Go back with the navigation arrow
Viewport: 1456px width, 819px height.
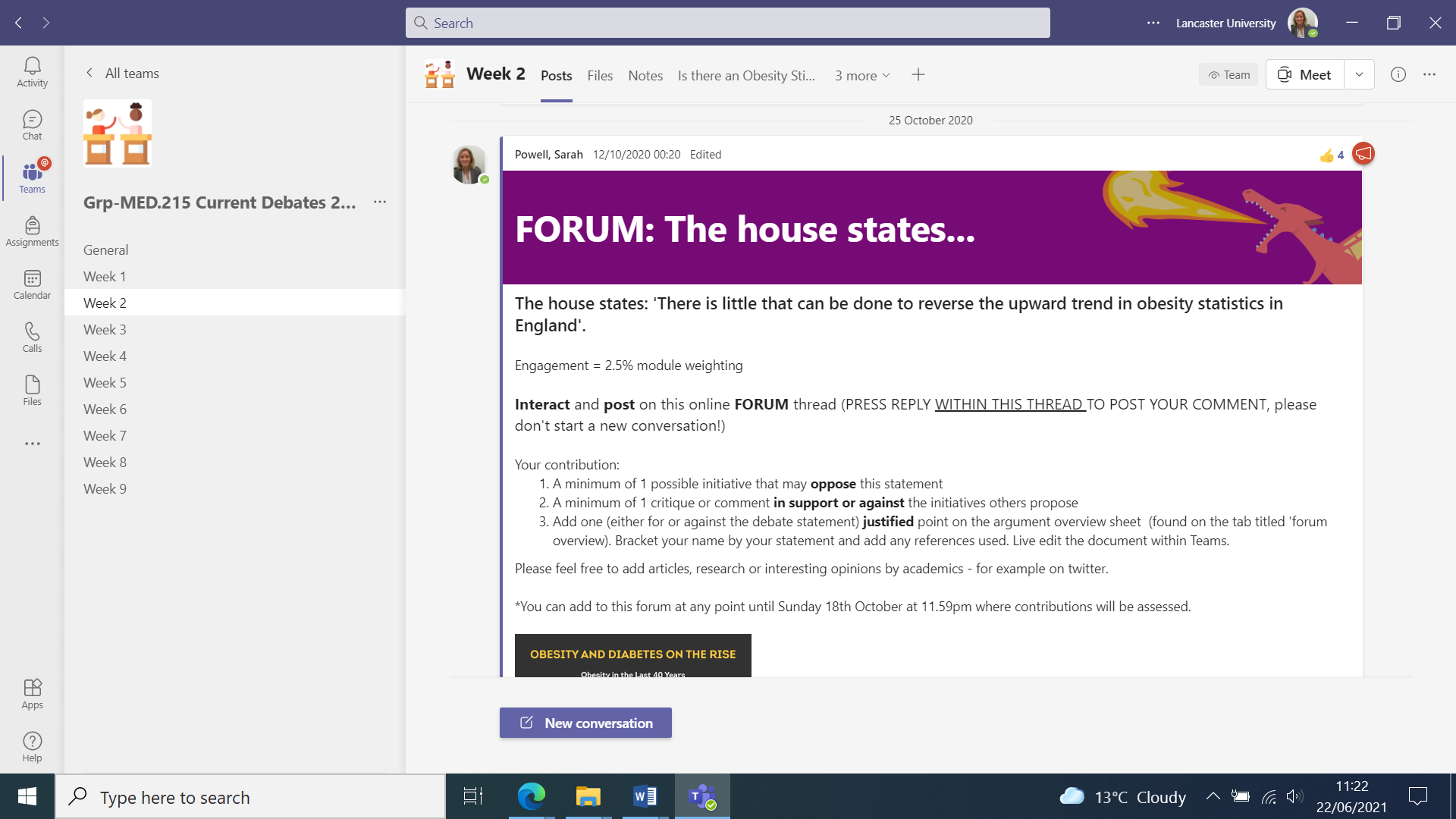click(18, 23)
